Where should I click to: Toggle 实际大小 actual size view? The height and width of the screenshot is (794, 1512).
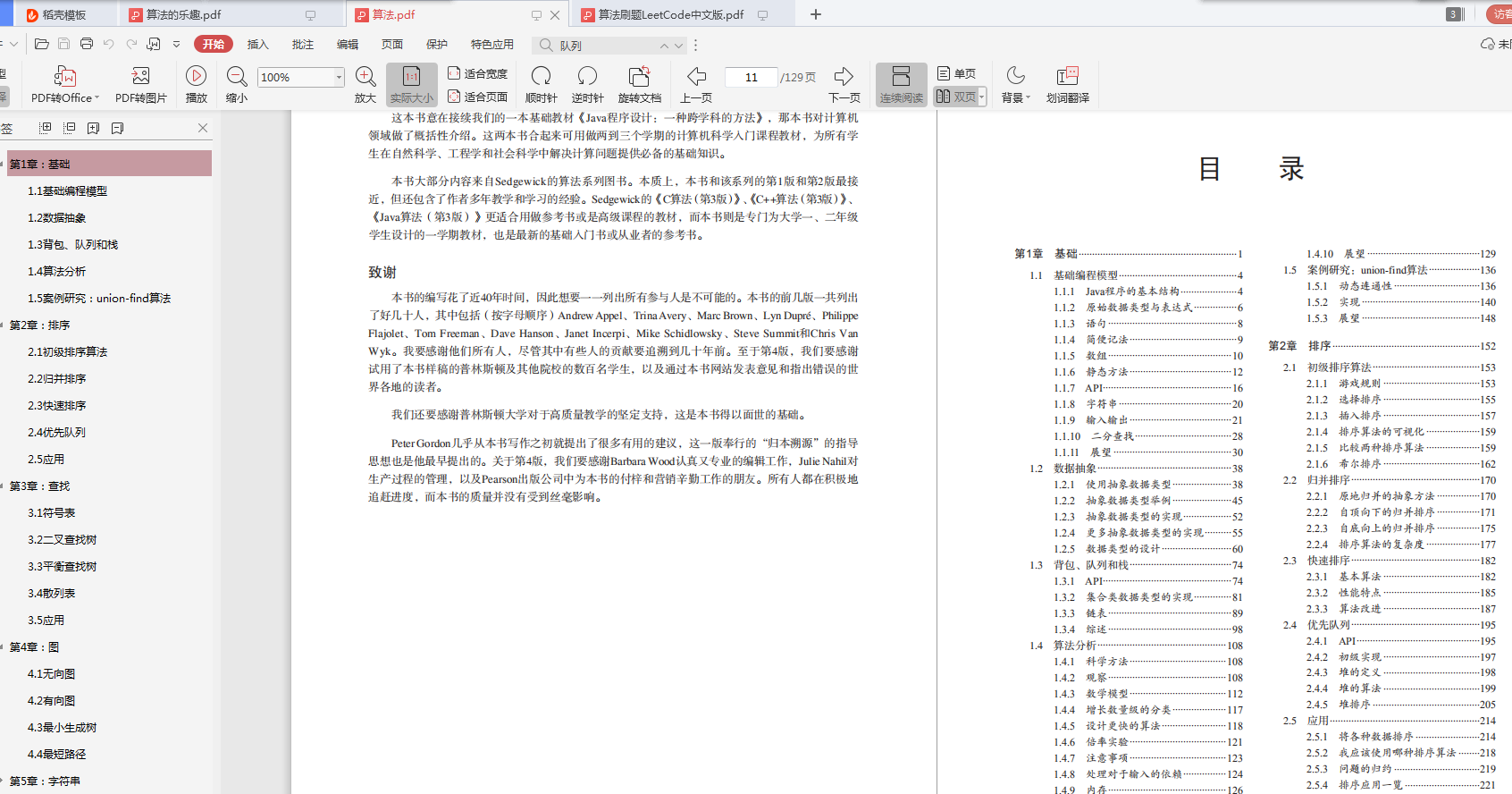[412, 84]
